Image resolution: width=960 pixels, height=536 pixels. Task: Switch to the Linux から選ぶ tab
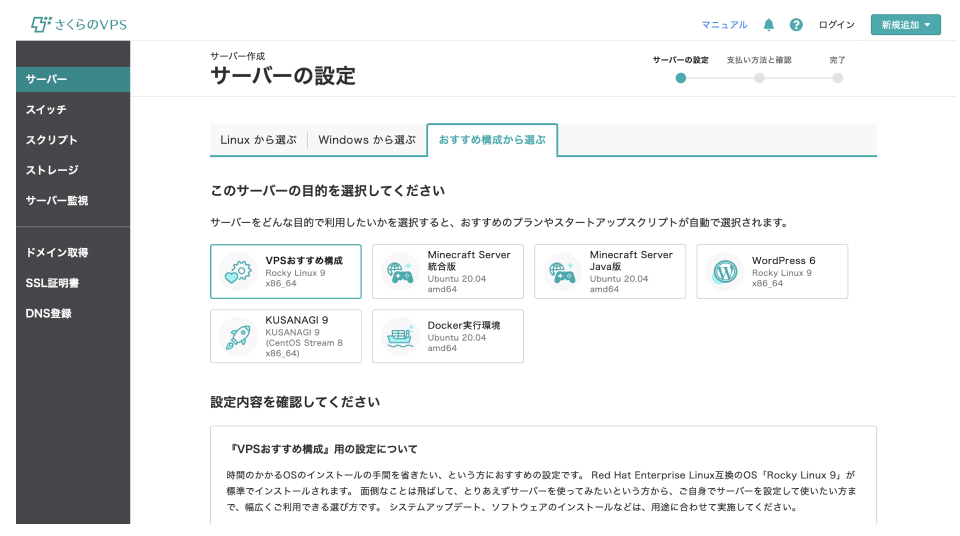pos(258,140)
